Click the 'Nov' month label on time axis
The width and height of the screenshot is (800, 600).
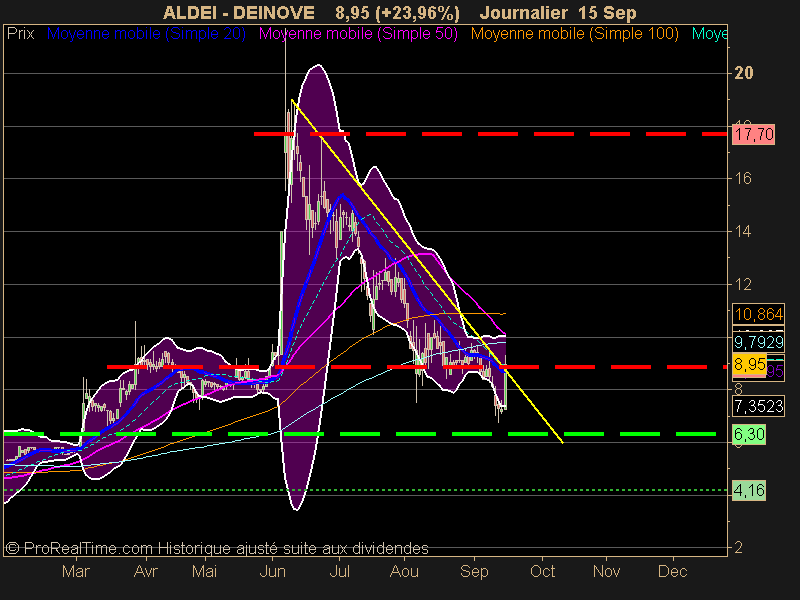click(x=607, y=571)
